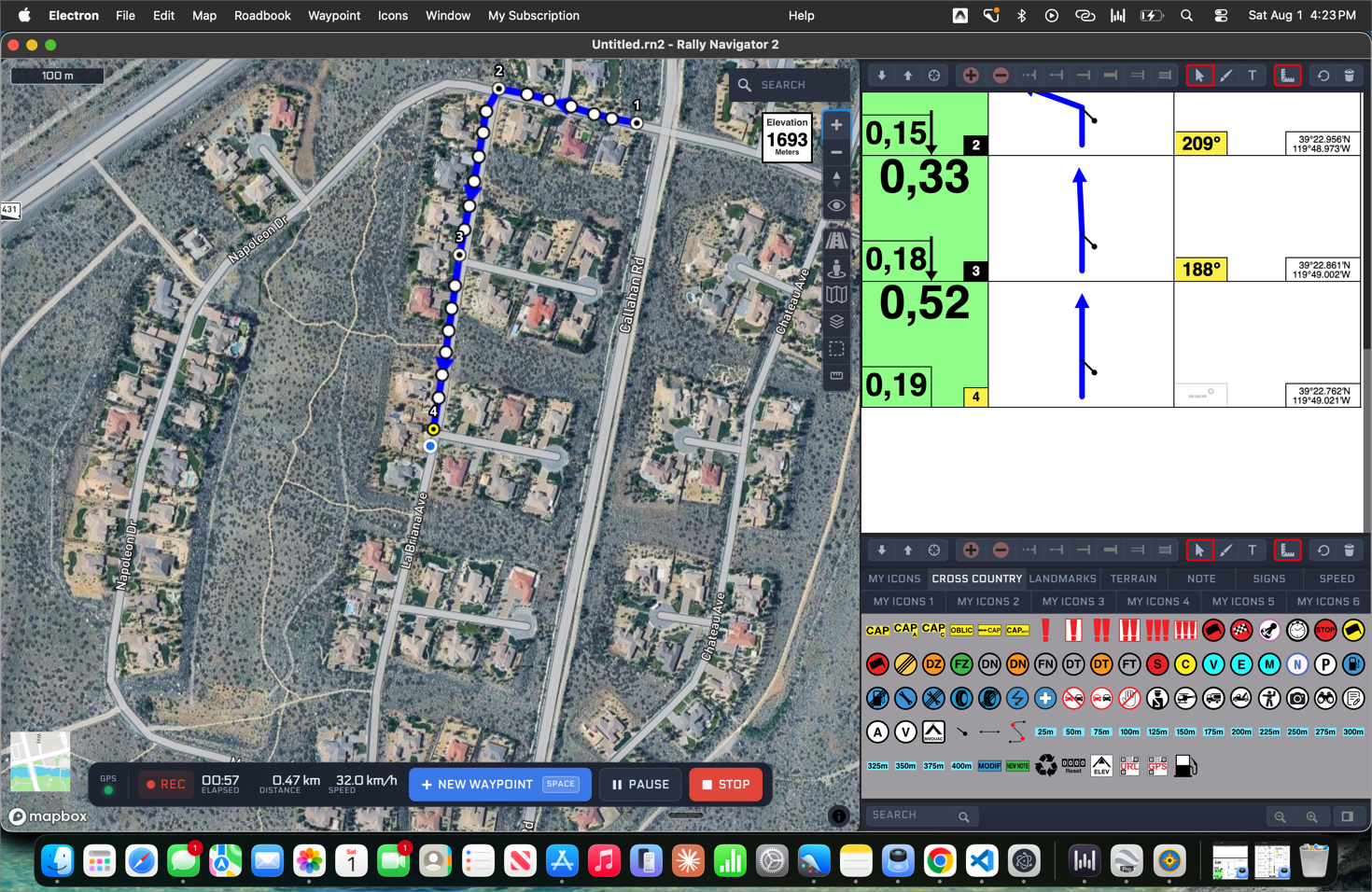Viewport: 1372px width, 892px height.
Task: Click the PAUSE recording button
Action: pyautogui.click(x=640, y=785)
